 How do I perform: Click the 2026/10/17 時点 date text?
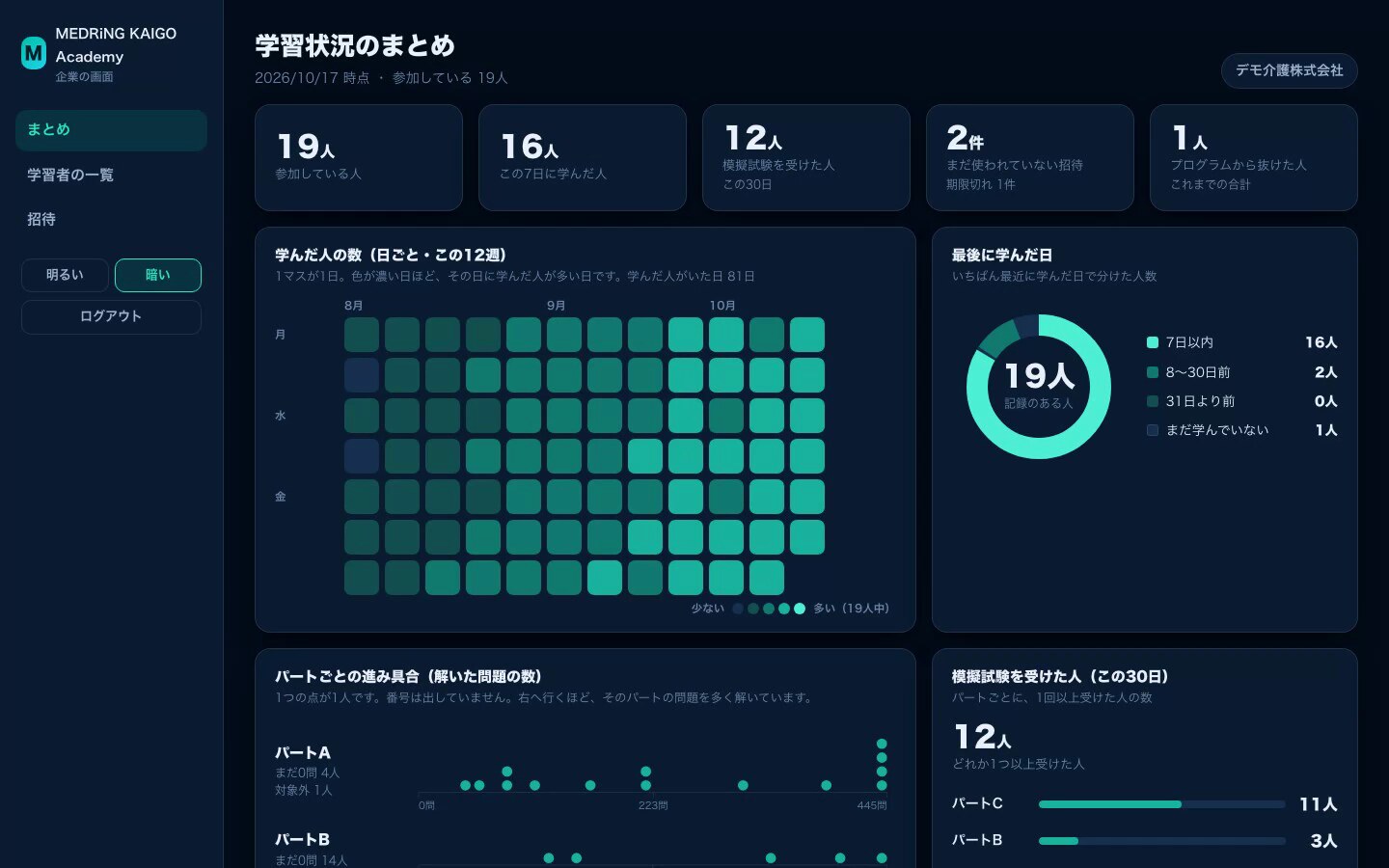pos(313,78)
